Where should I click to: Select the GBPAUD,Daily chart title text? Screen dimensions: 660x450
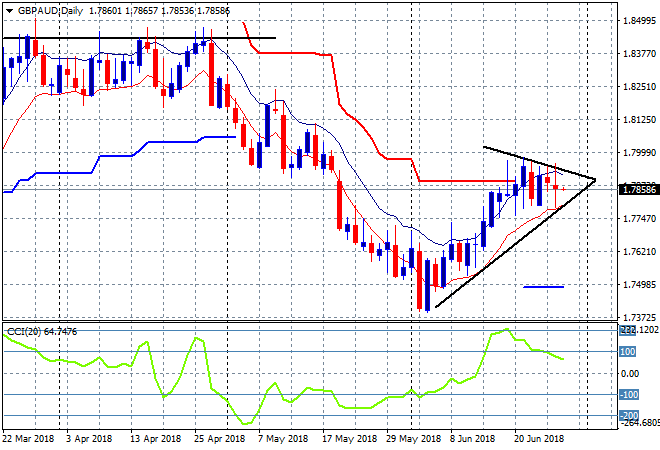point(50,11)
